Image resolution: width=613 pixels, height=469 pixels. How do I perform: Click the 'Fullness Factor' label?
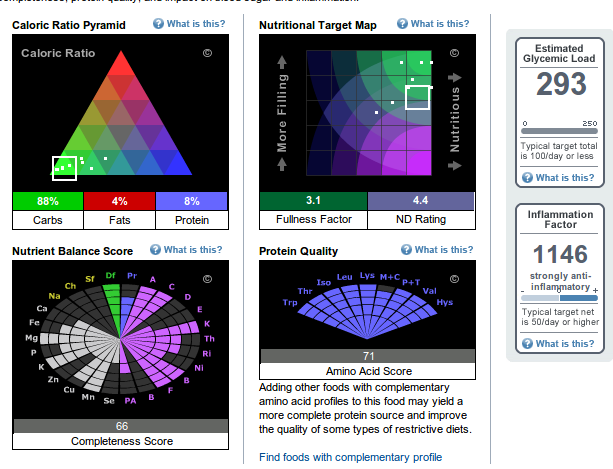[314, 219]
